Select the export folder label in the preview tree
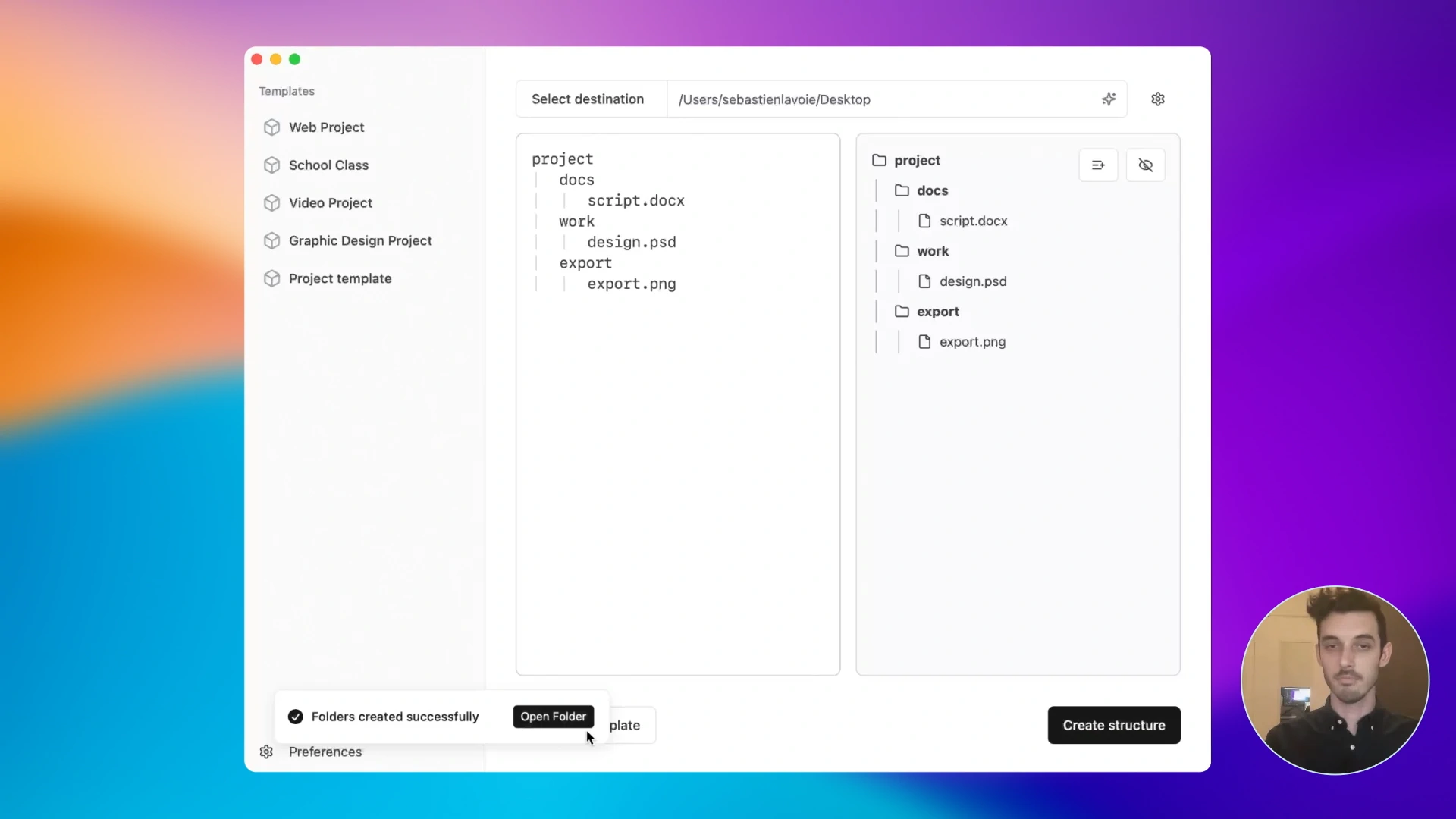The height and width of the screenshot is (819, 1456). point(938,312)
